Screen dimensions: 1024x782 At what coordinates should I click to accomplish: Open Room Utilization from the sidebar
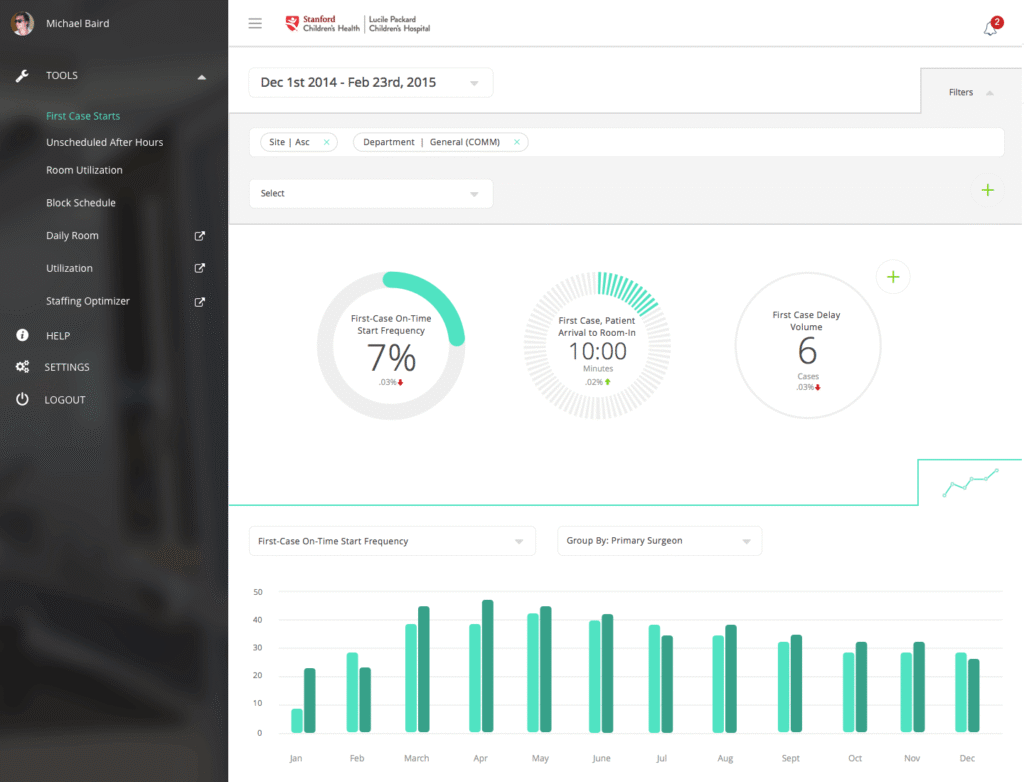point(84,170)
